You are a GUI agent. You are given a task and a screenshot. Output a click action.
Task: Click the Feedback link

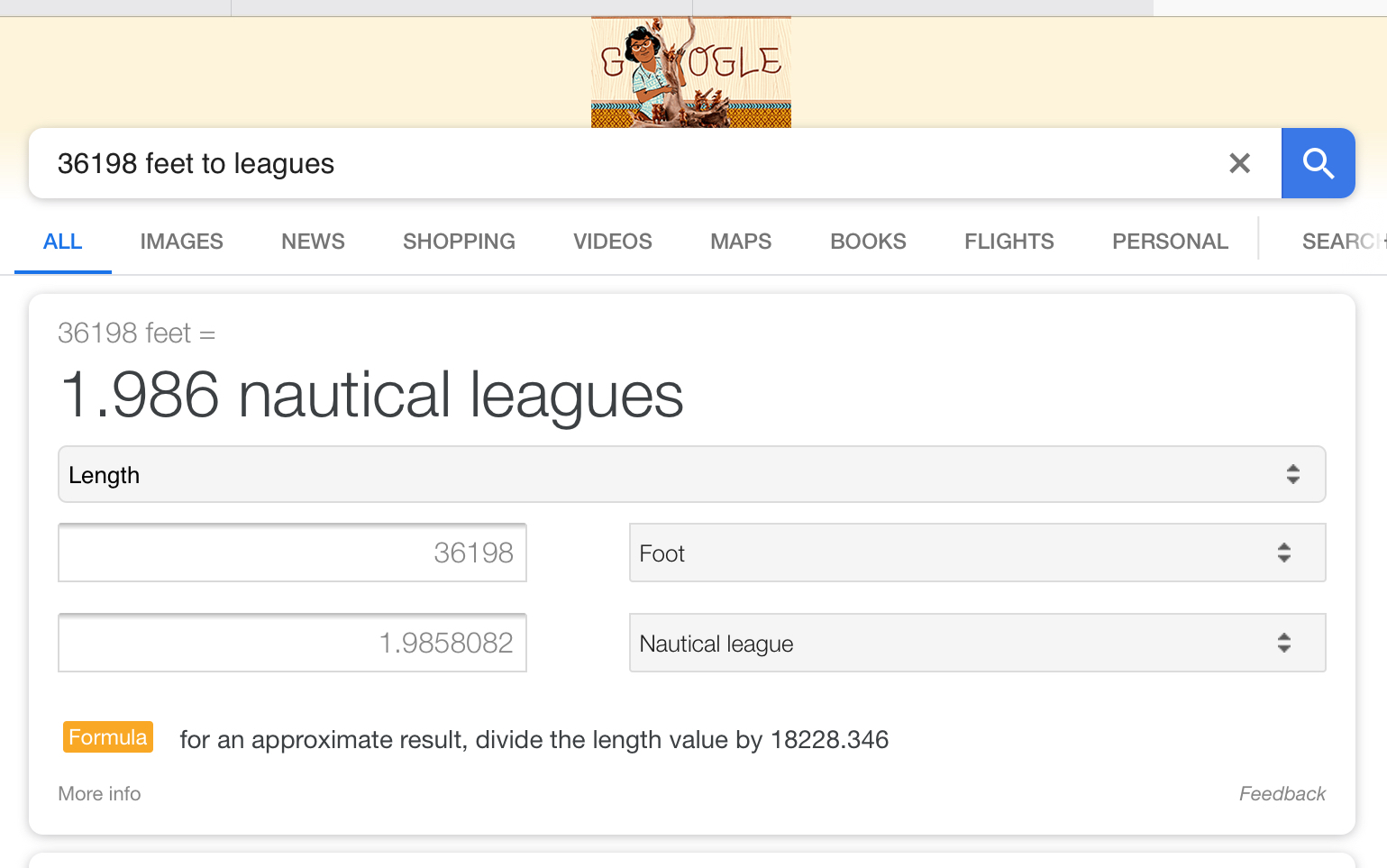coord(1282,793)
